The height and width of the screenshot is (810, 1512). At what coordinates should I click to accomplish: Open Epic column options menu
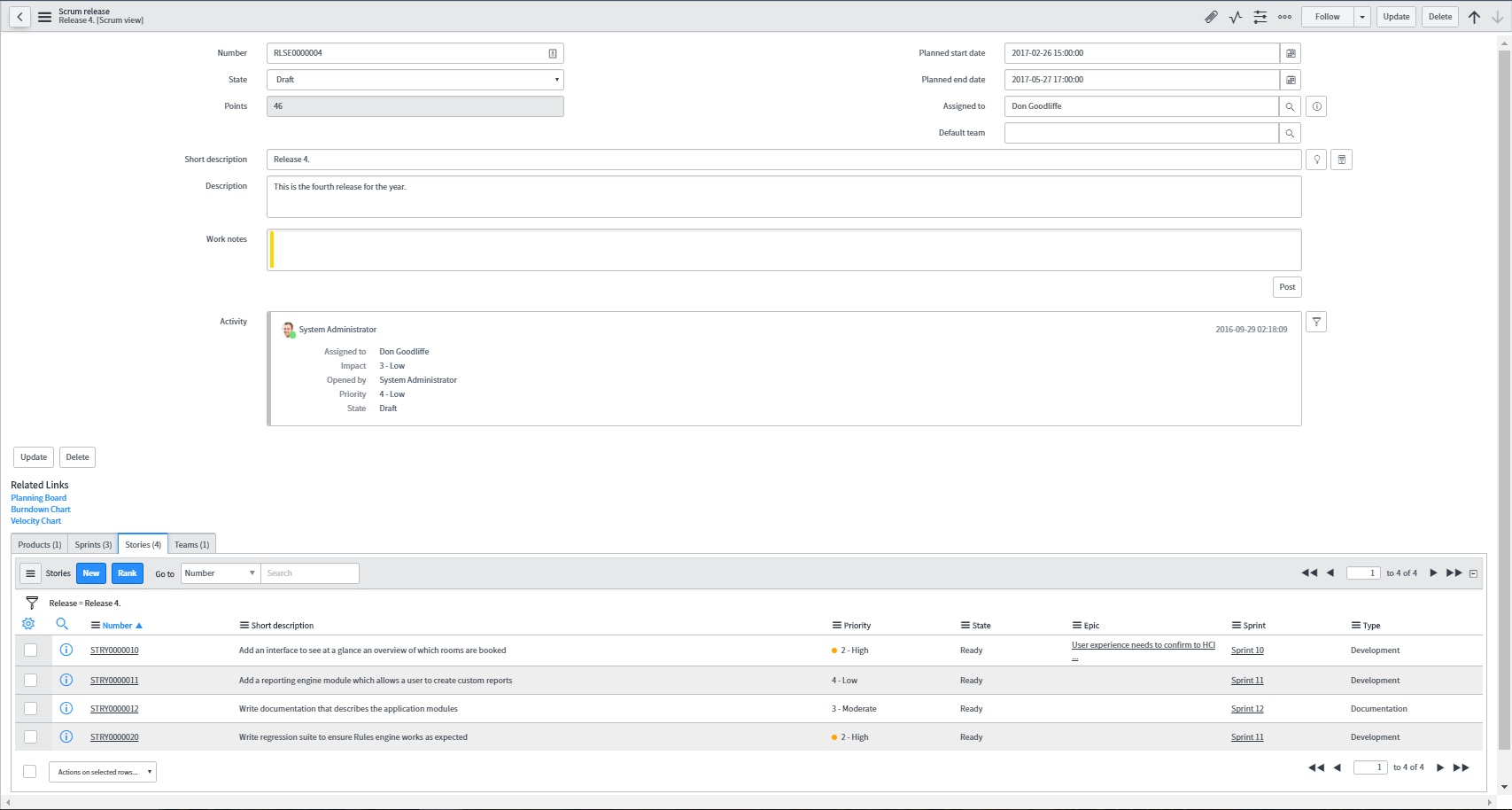(1076, 625)
